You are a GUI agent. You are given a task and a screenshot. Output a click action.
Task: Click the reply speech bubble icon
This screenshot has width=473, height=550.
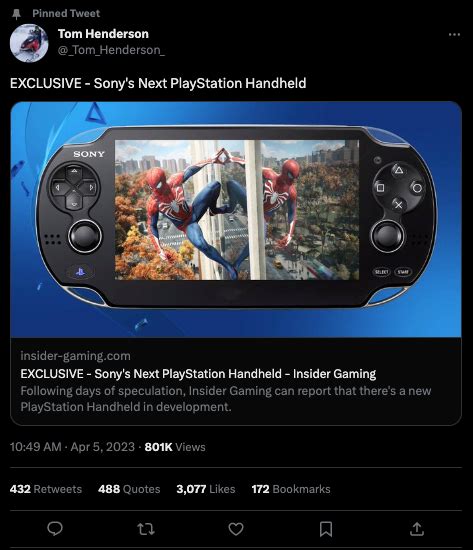55,528
